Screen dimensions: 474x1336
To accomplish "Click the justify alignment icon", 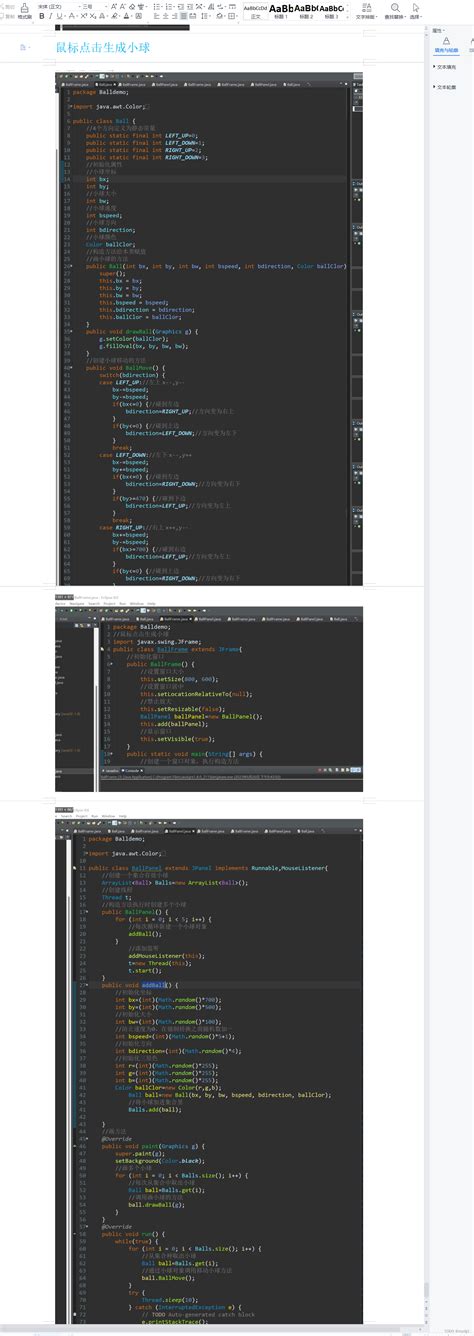I will pos(182,16).
